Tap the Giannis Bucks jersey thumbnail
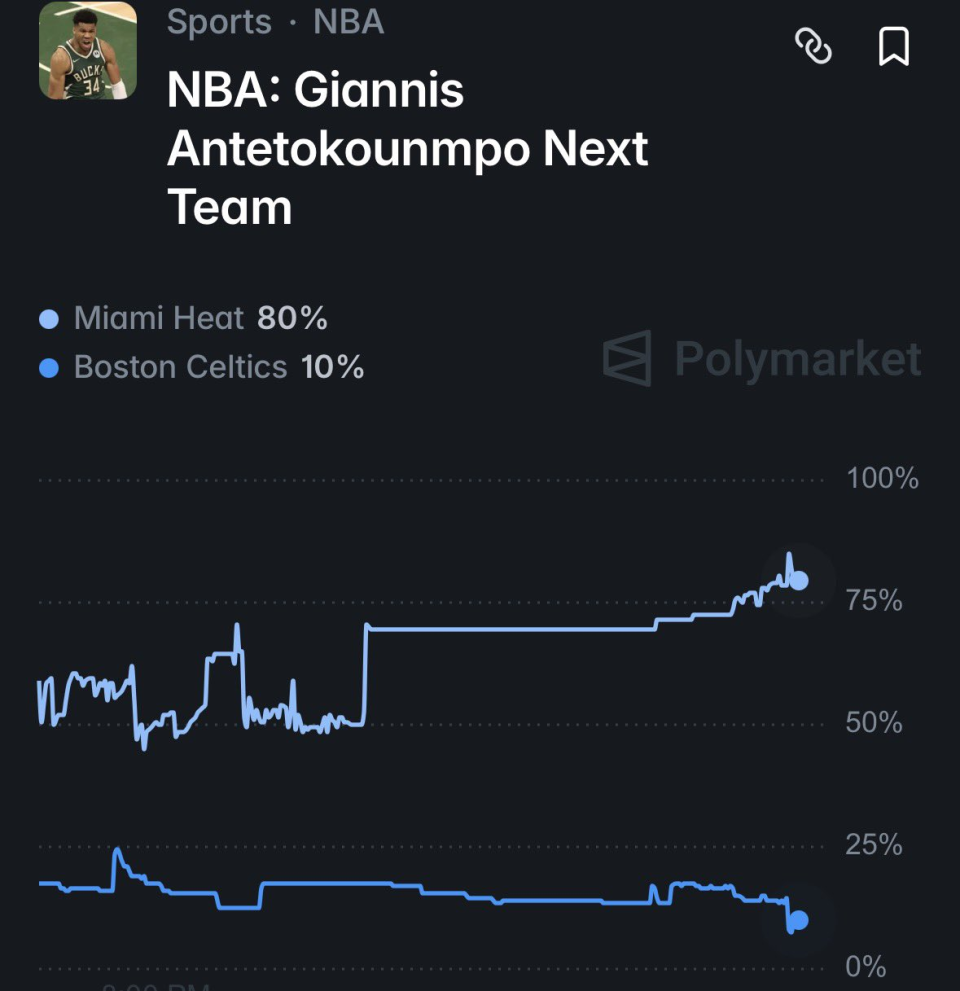This screenshot has width=960, height=991. (88, 51)
